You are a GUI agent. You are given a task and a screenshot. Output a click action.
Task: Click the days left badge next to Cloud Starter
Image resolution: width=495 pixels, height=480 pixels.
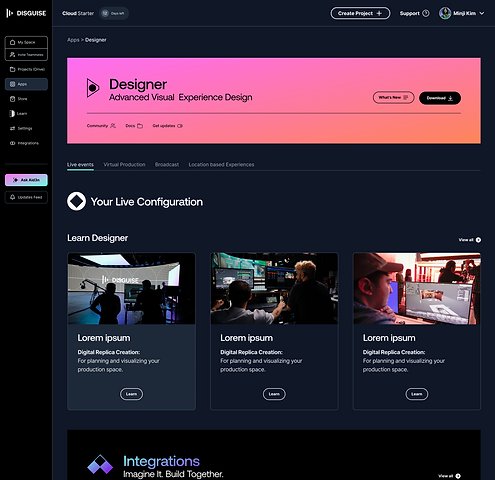coord(114,13)
